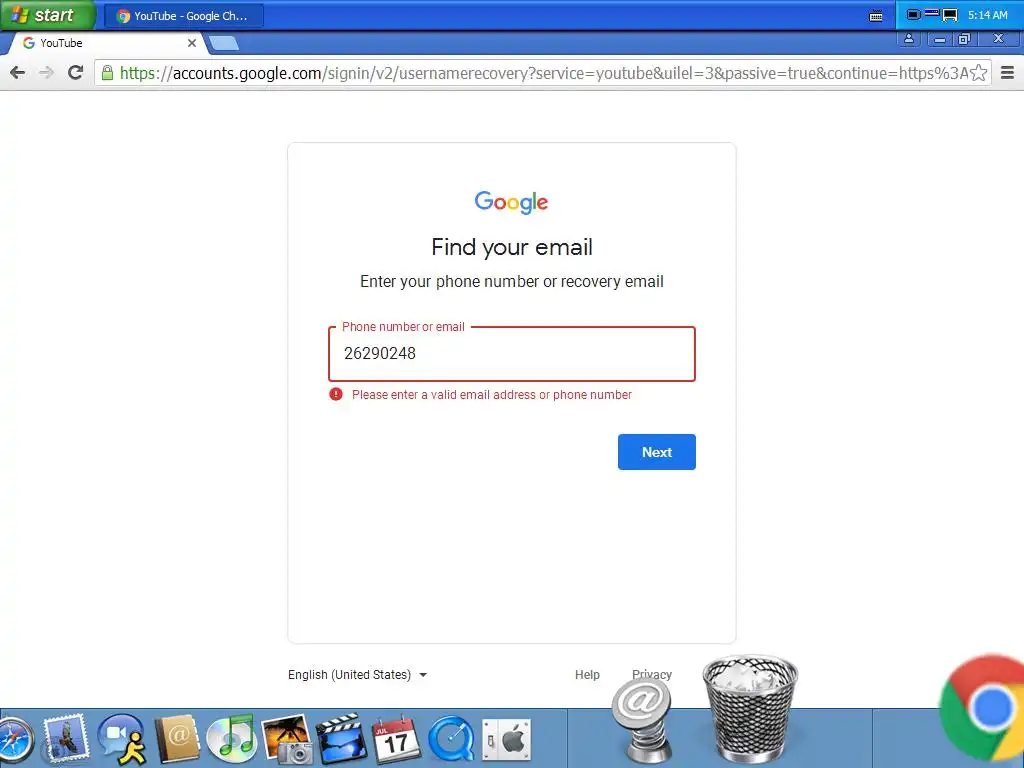The height and width of the screenshot is (768, 1024).
Task: Open System Preferences Apple switch icon
Action: 507,740
